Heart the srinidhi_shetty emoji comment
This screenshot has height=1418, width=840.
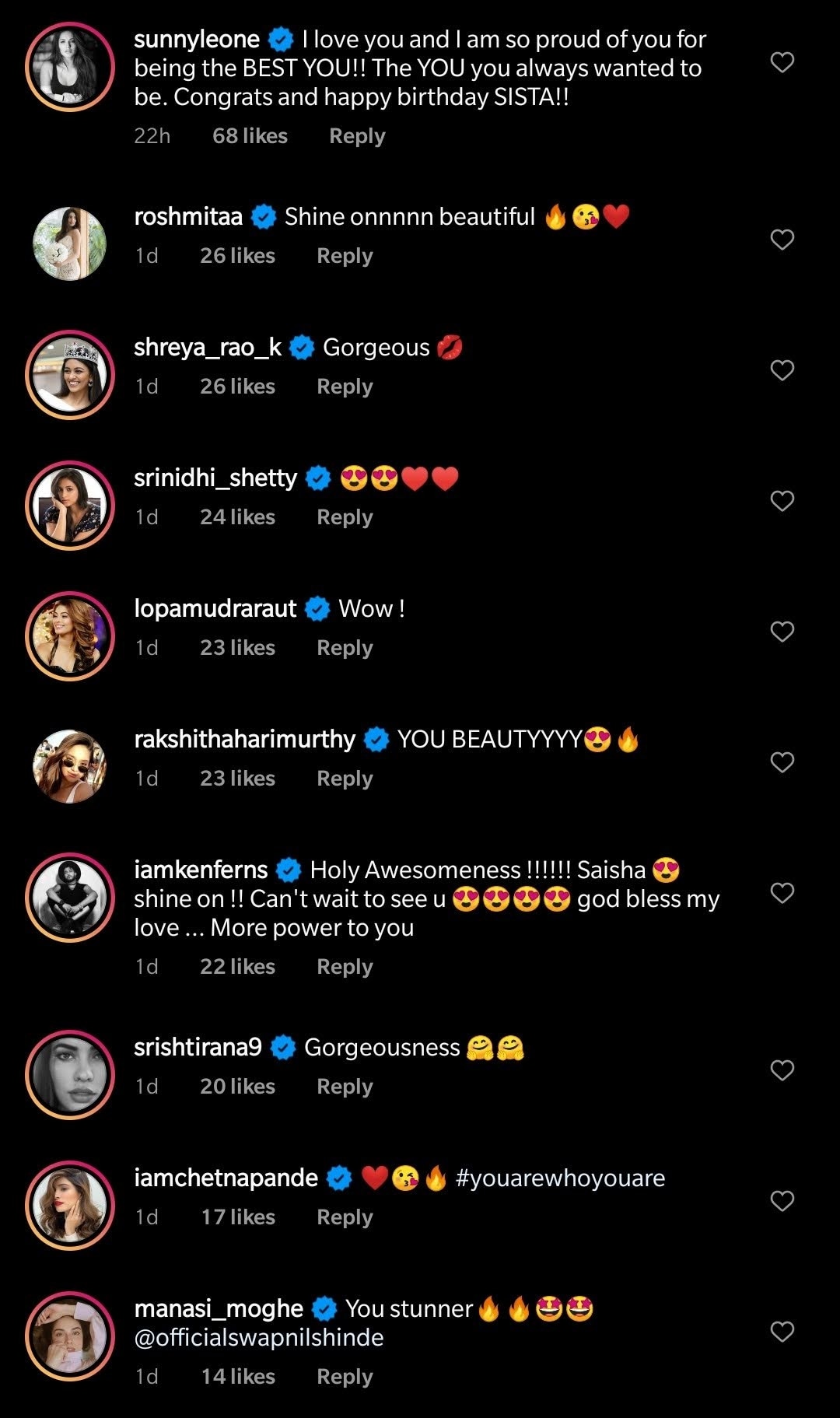[x=782, y=501]
